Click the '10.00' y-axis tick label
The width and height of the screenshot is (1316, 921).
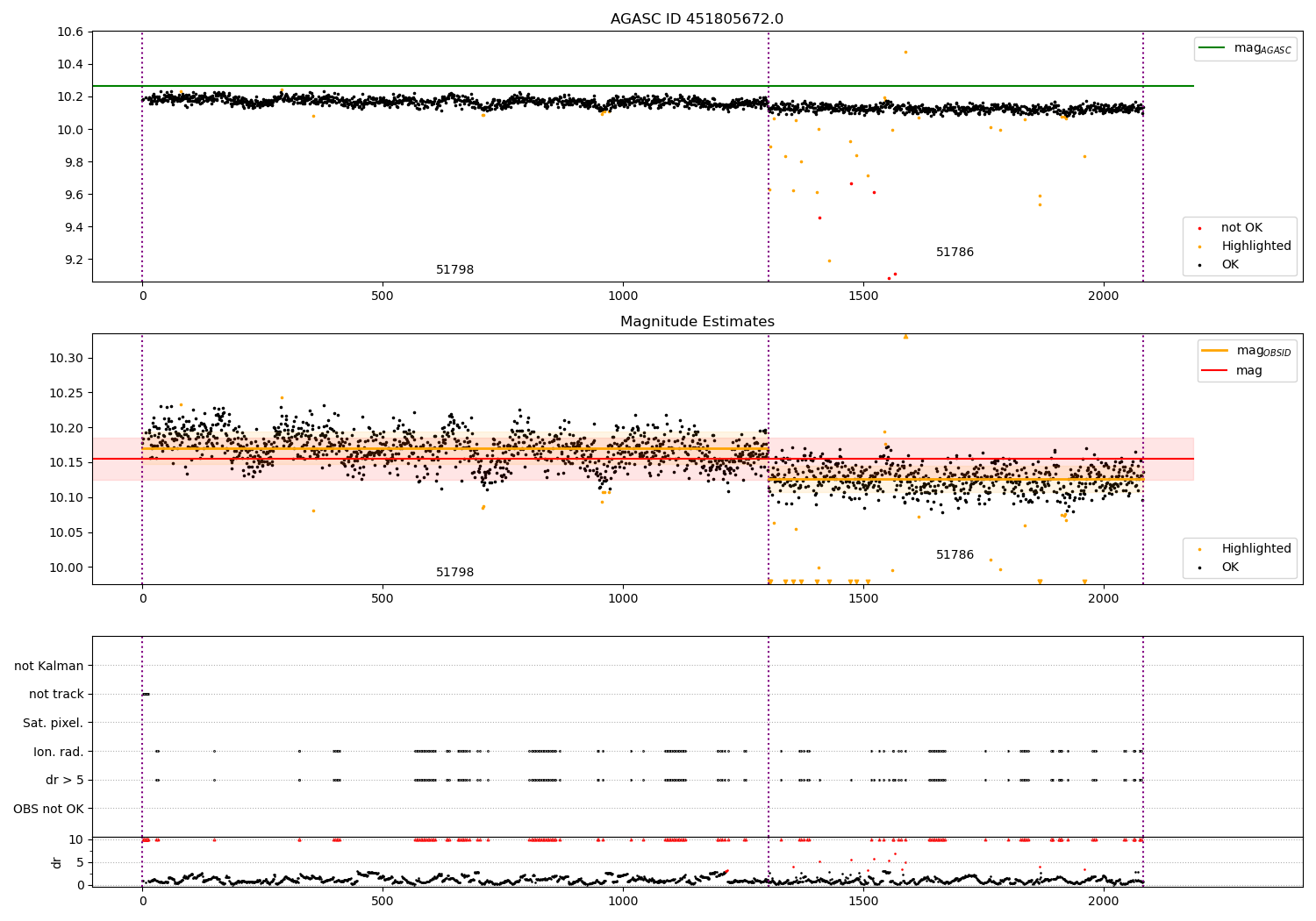(x=67, y=568)
